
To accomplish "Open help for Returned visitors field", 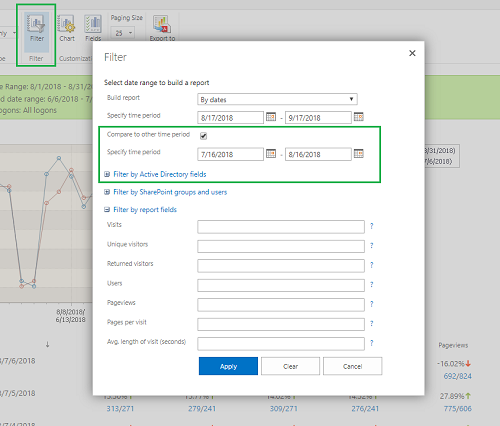I will [372, 265].
